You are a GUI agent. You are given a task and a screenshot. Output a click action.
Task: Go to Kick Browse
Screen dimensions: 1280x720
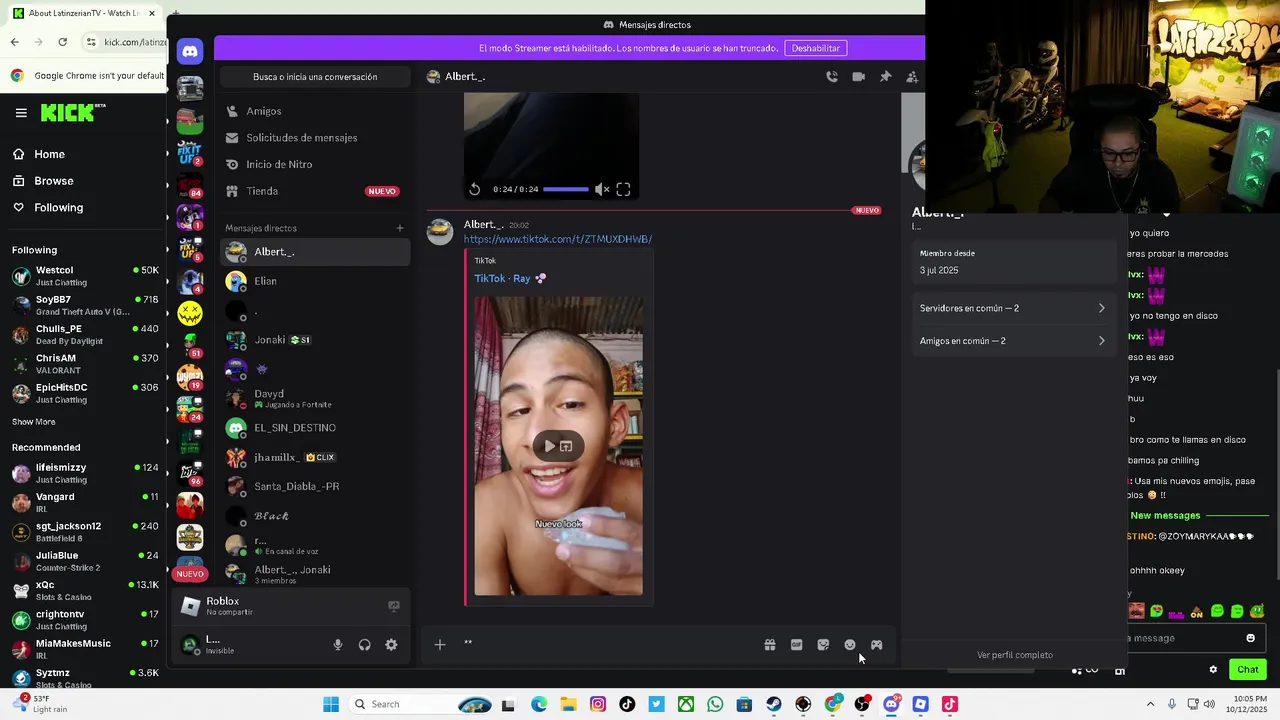click(x=53, y=181)
